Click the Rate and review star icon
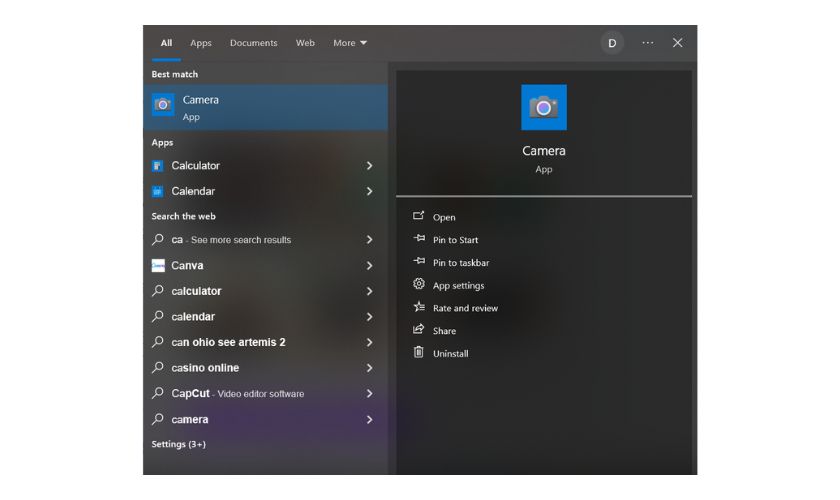Image resolution: width=840 pixels, height=500 pixels. click(x=419, y=308)
